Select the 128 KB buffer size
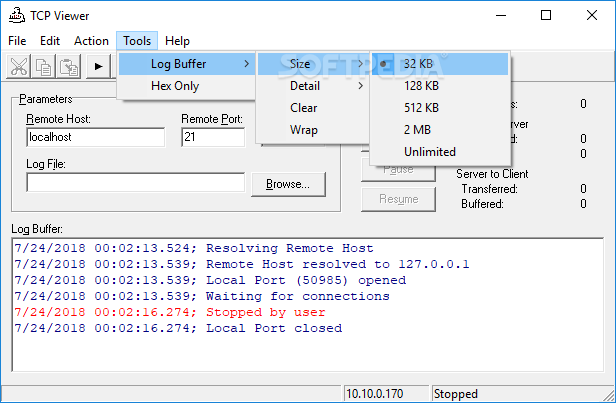616x403 pixels. pyautogui.click(x=440, y=86)
